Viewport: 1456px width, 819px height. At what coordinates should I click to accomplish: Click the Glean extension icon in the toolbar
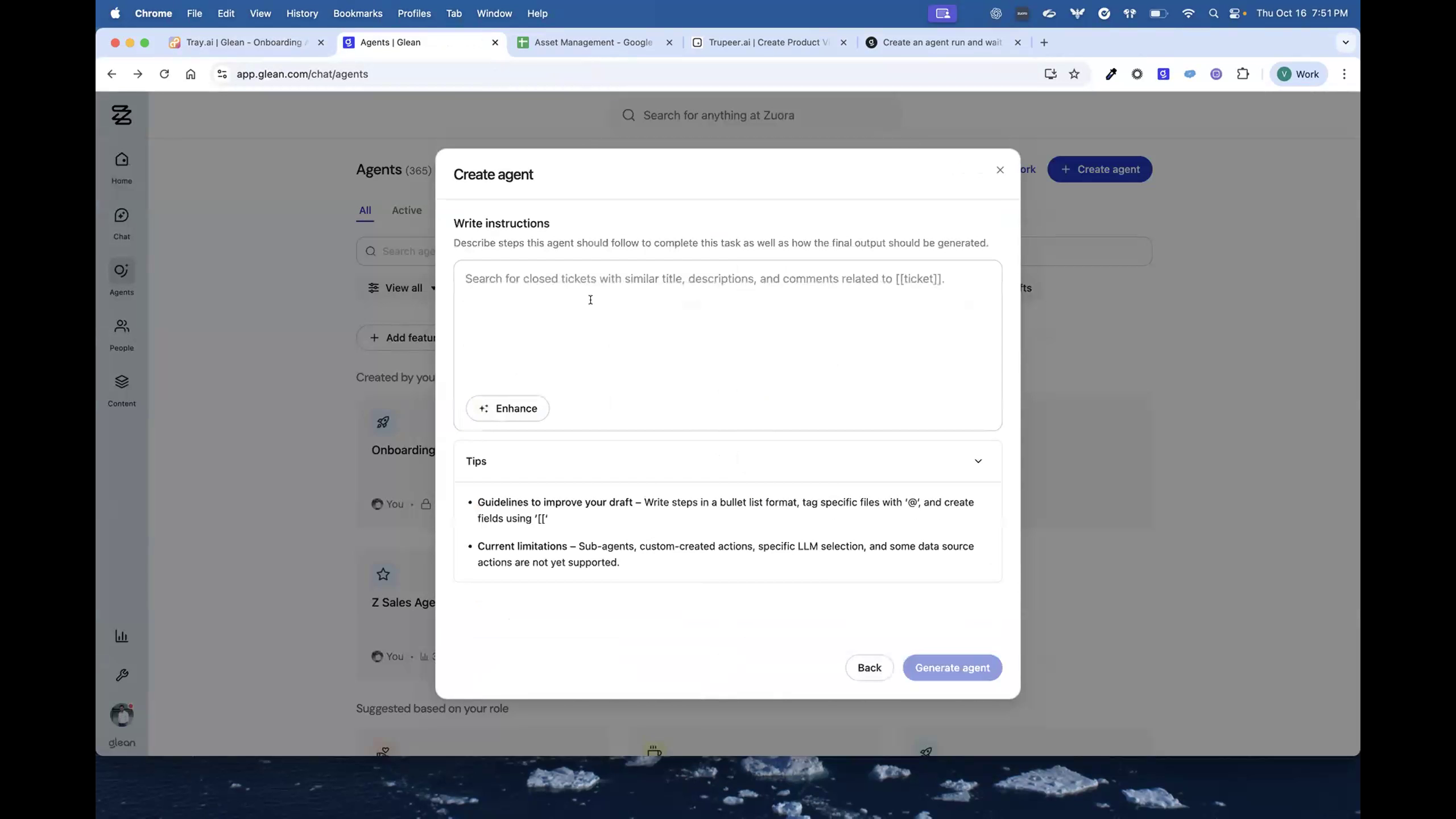(x=1163, y=74)
